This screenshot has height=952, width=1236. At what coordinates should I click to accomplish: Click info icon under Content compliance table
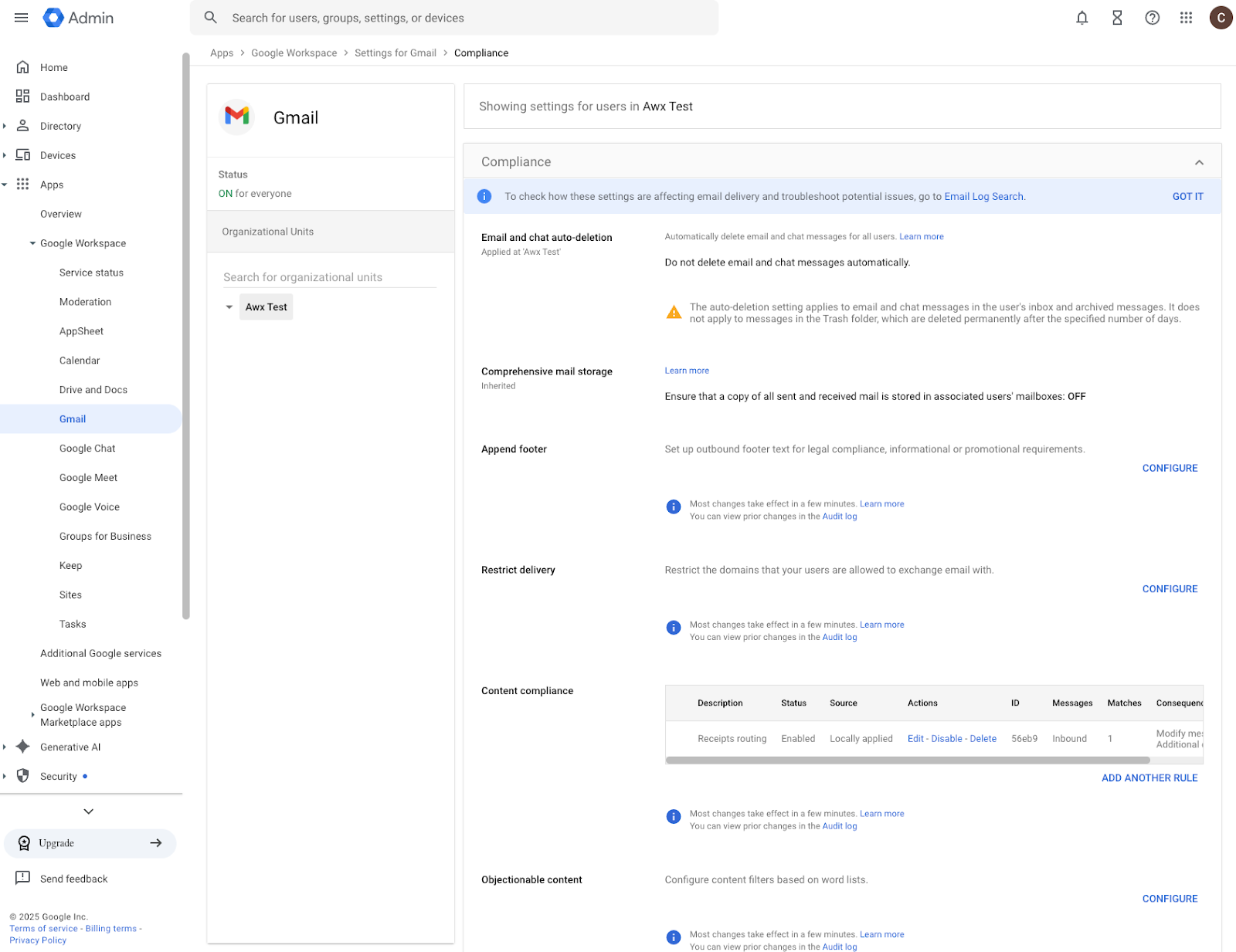(674, 817)
